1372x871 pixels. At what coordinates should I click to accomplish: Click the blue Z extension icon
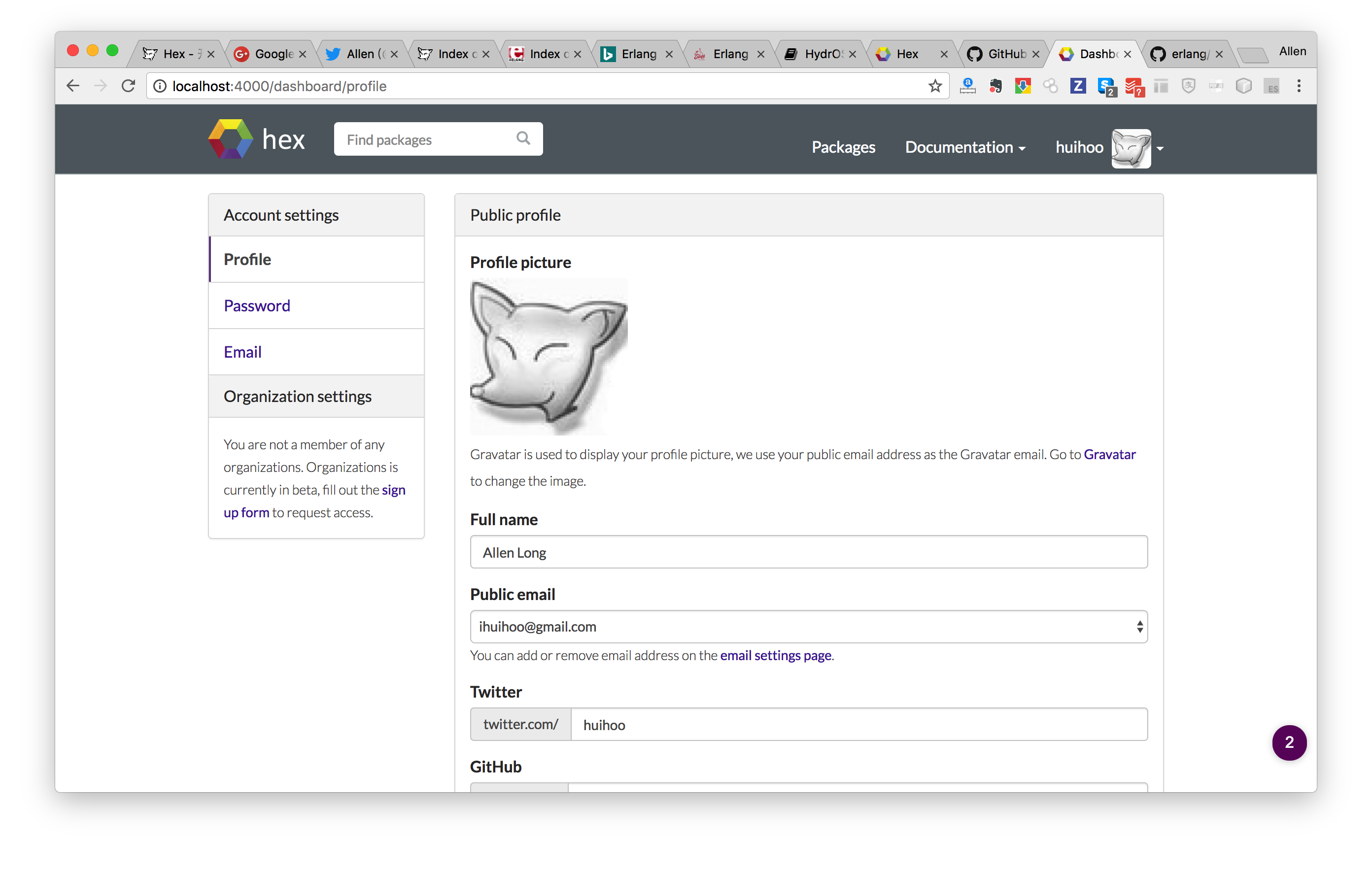(x=1077, y=86)
